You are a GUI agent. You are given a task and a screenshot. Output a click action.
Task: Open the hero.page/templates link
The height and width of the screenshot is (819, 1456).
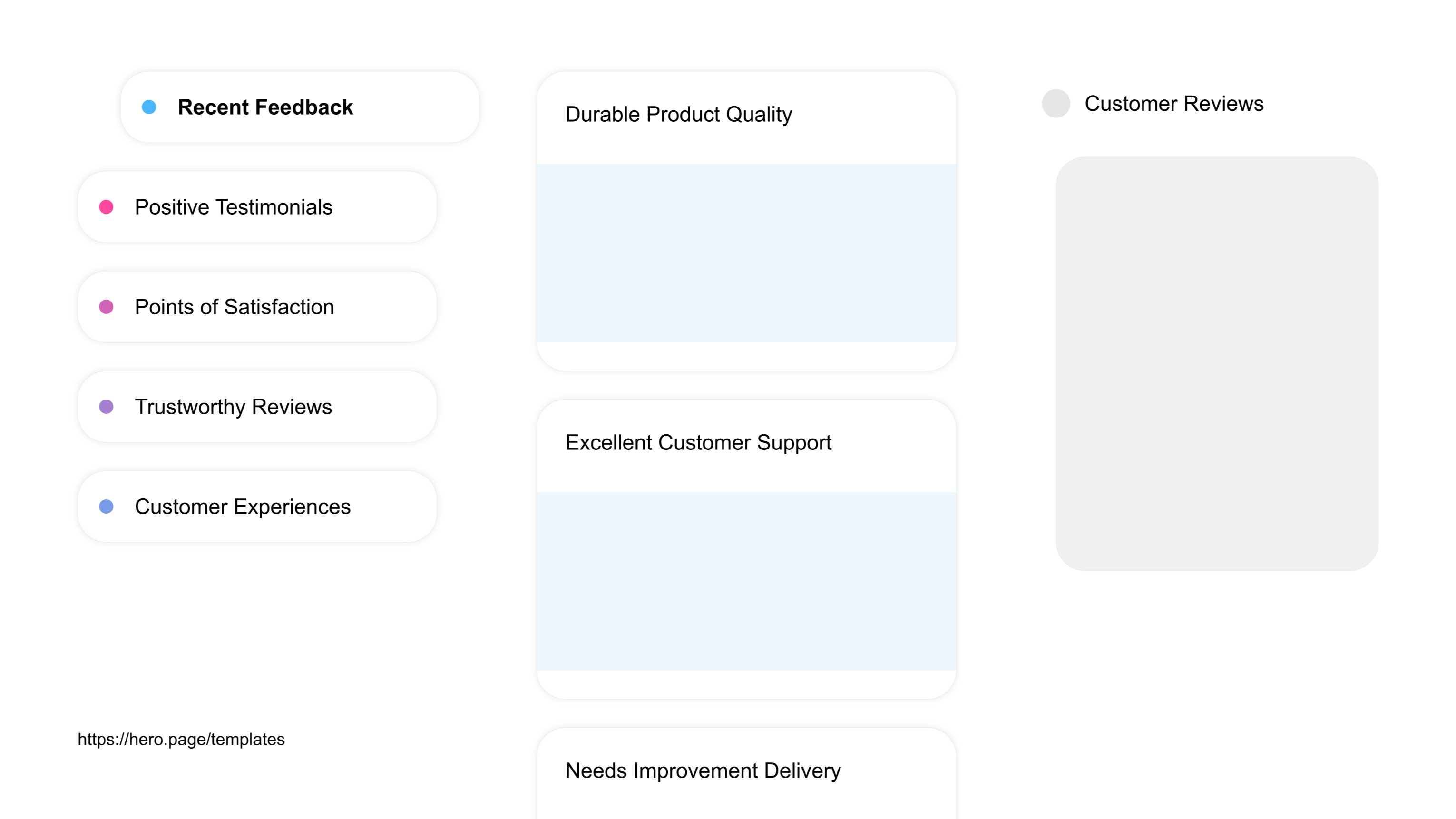coord(181,739)
